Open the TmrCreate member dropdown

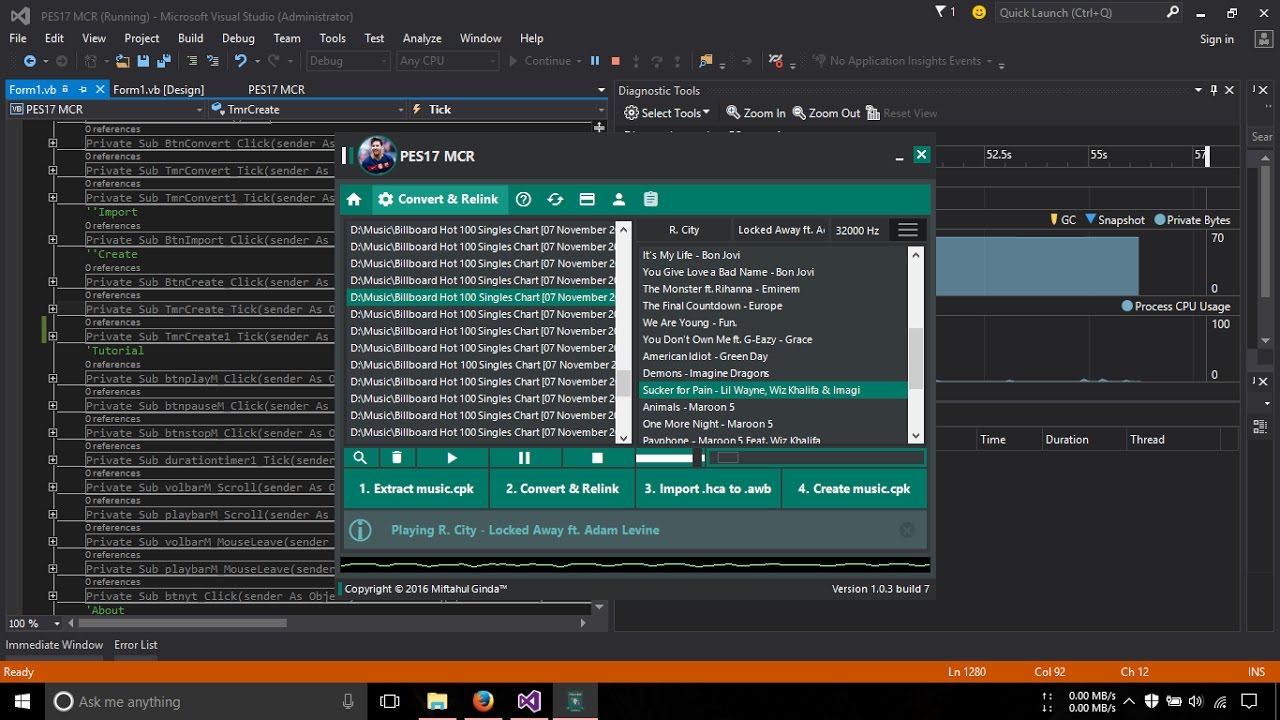[308, 109]
